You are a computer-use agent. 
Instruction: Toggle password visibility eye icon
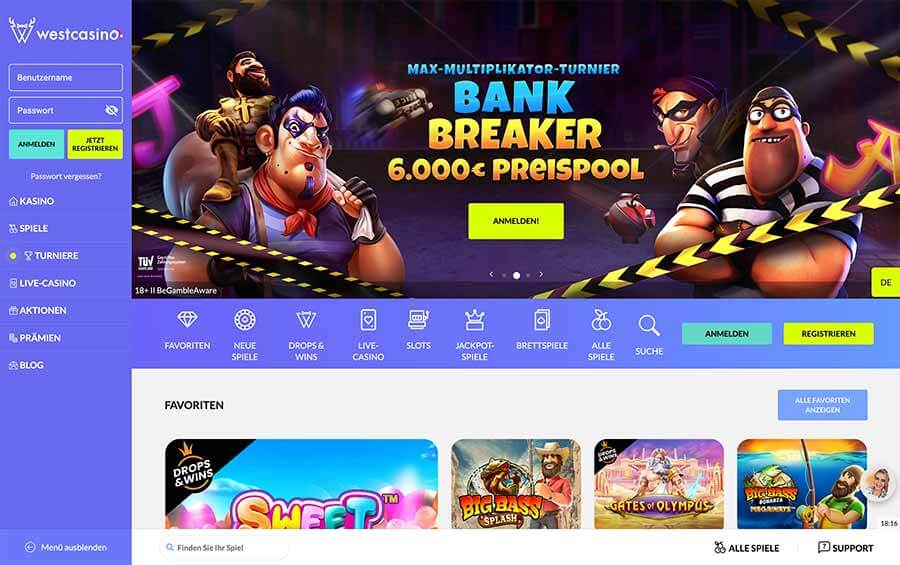coord(111,110)
